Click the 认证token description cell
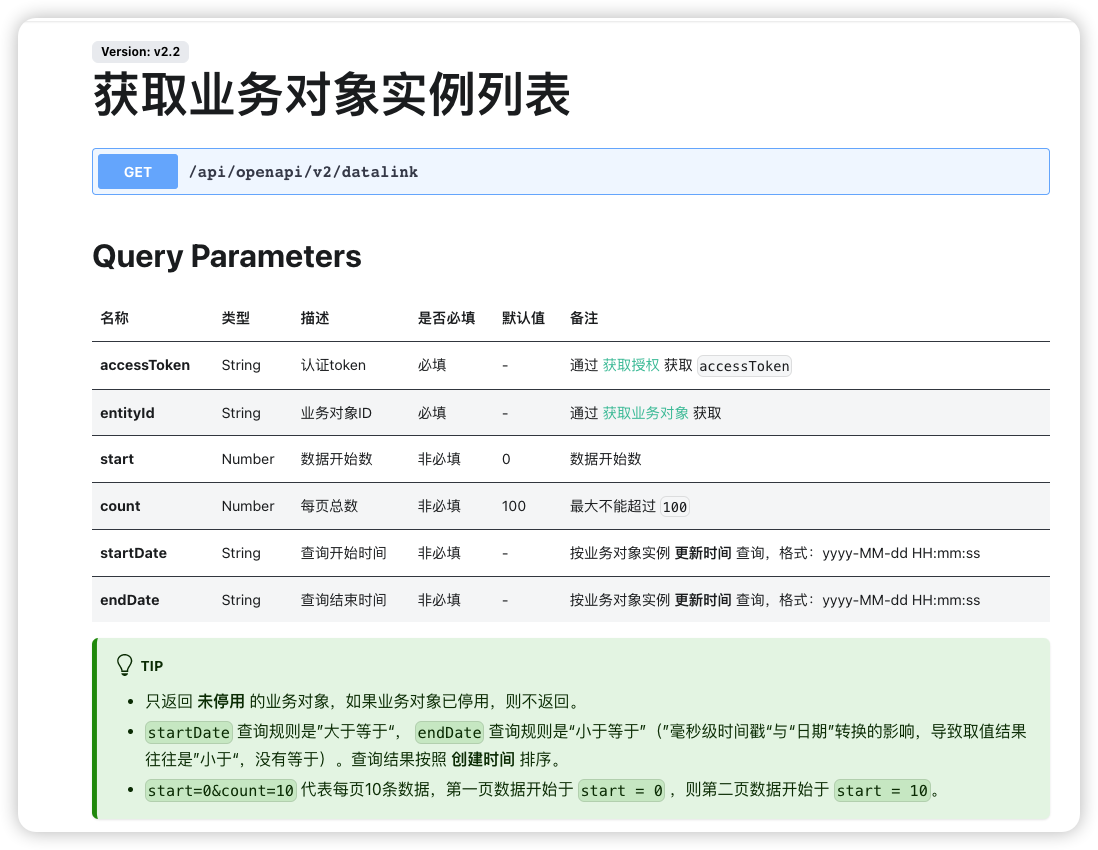1098x850 pixels. click(333, 365)
